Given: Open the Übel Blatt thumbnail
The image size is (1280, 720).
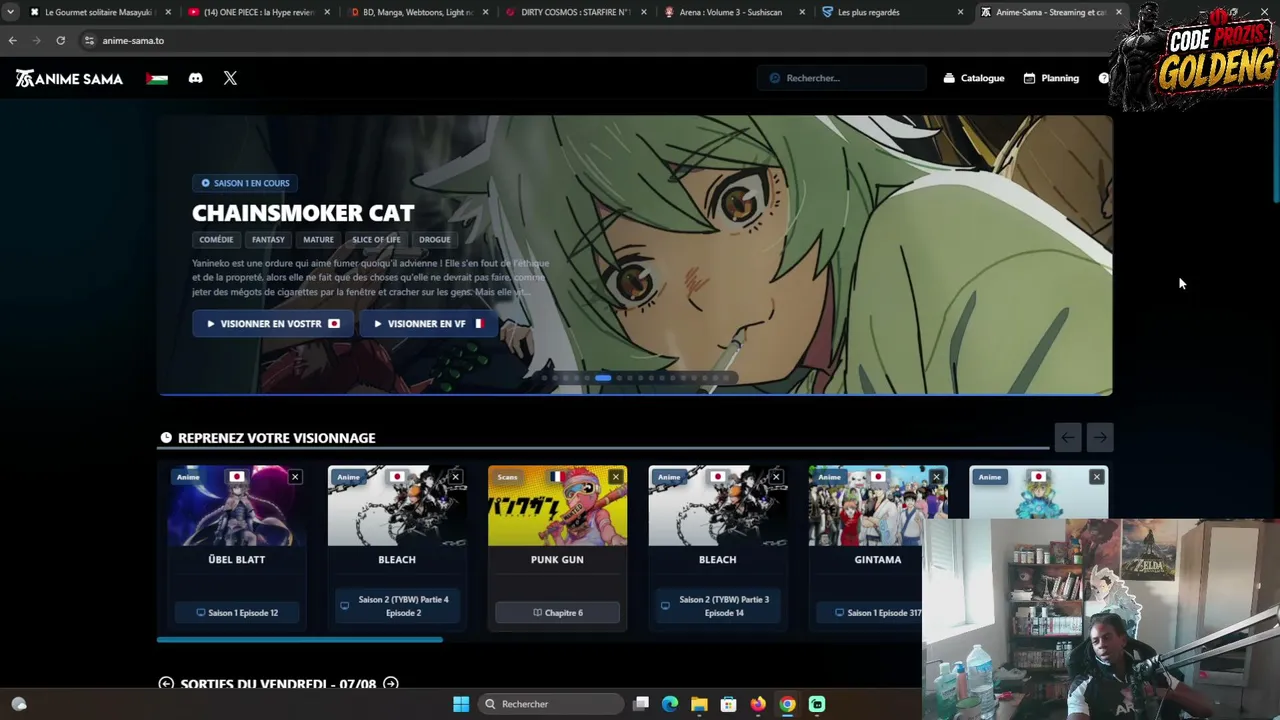Looking at the screenshot, I should [x=237, y=506].
